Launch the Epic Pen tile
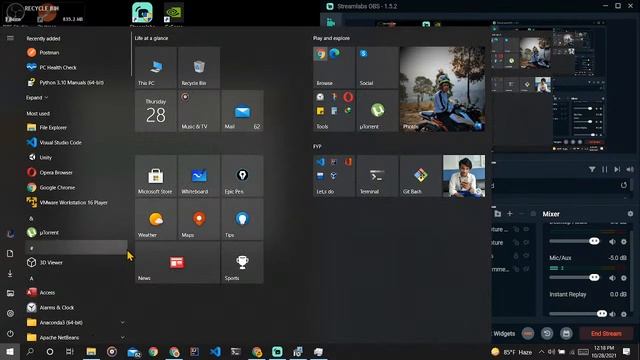This screenshot has width=640, height=360. tap(242, 176)
